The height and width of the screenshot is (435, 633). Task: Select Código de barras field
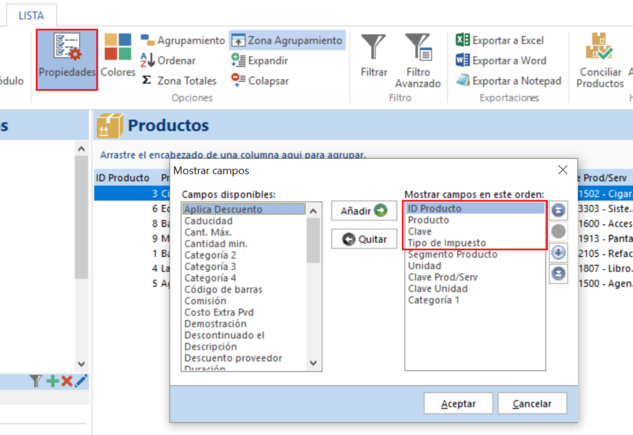coord(244,289)
